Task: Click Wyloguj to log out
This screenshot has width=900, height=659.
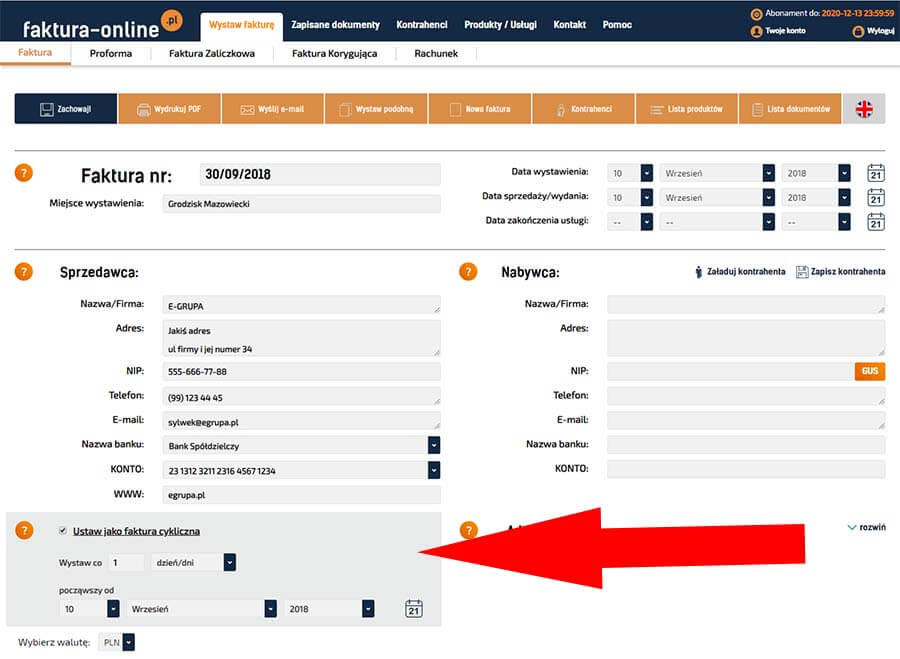Action: [874, 31]
